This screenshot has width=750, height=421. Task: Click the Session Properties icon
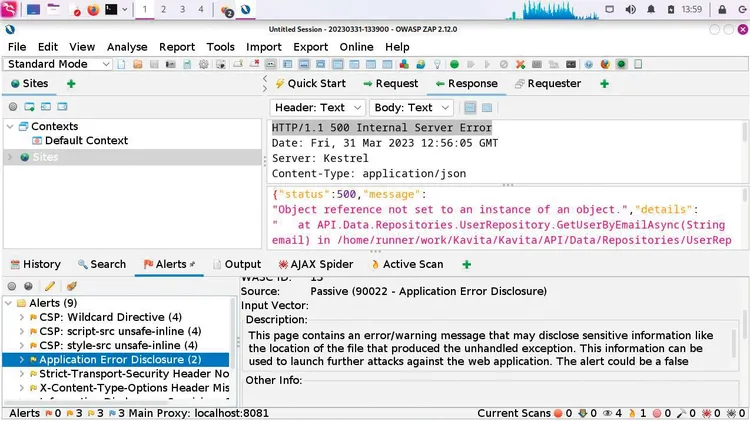click(187, 64)
